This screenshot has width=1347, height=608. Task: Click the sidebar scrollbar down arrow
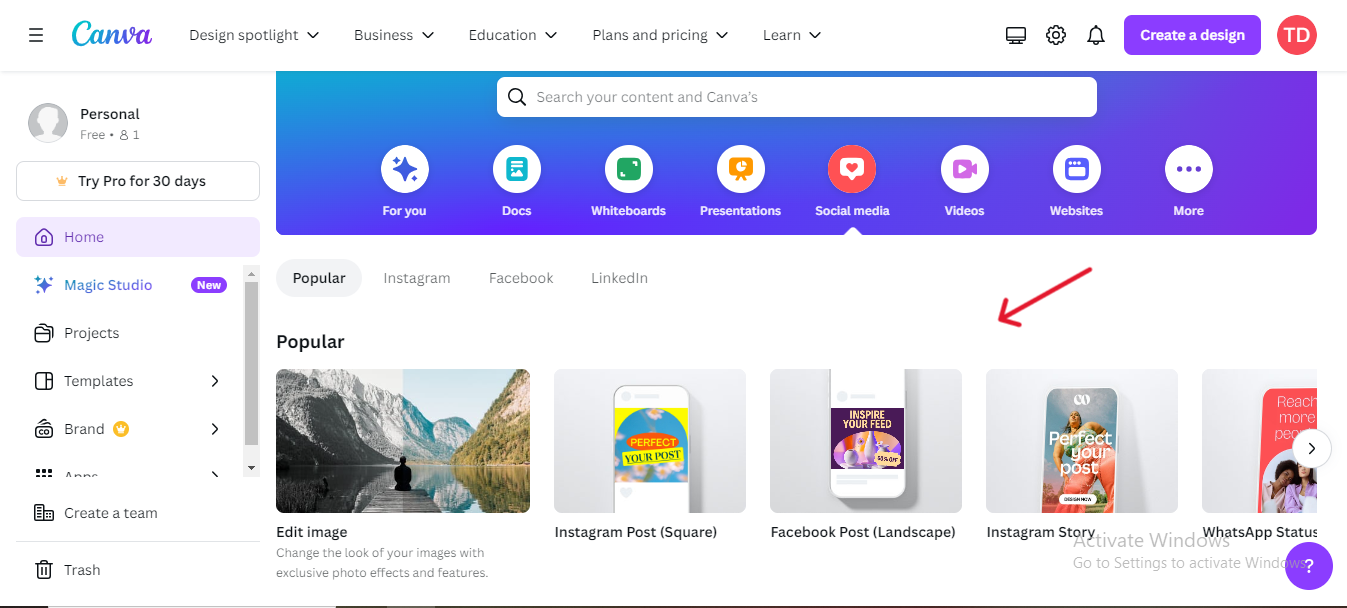251,468
